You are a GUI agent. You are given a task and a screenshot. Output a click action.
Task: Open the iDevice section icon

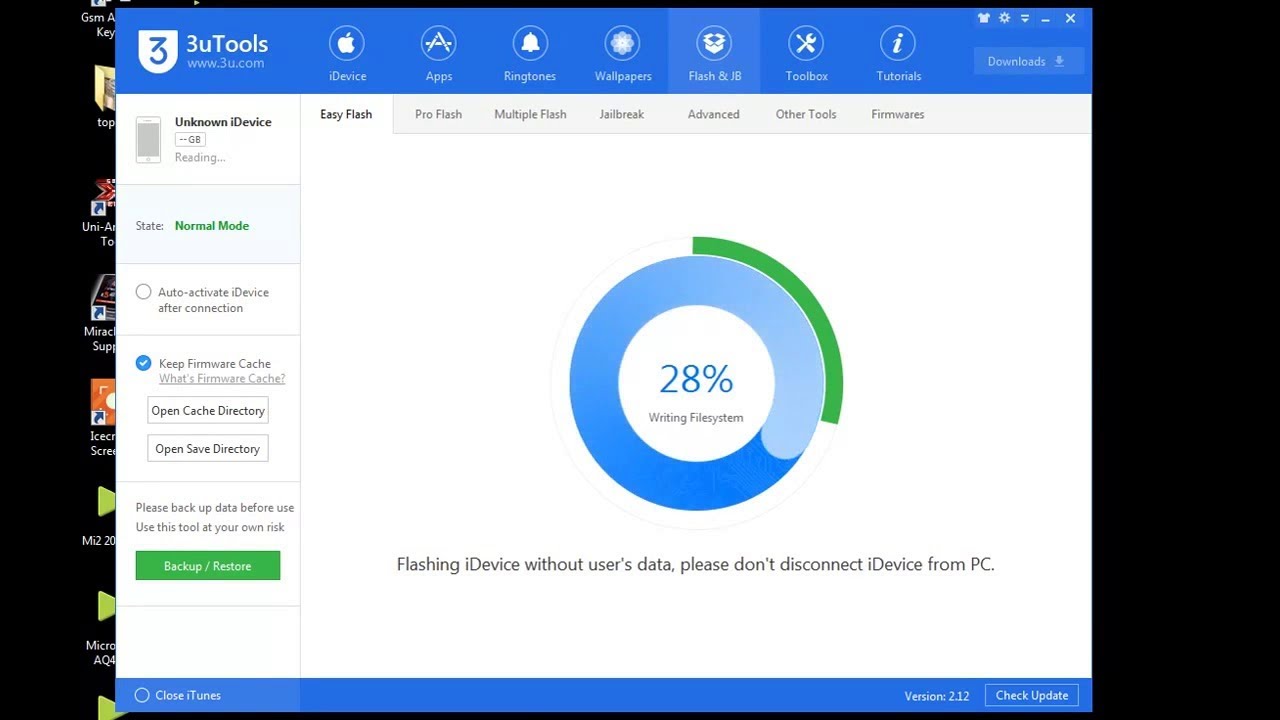(x=347, y=43)
